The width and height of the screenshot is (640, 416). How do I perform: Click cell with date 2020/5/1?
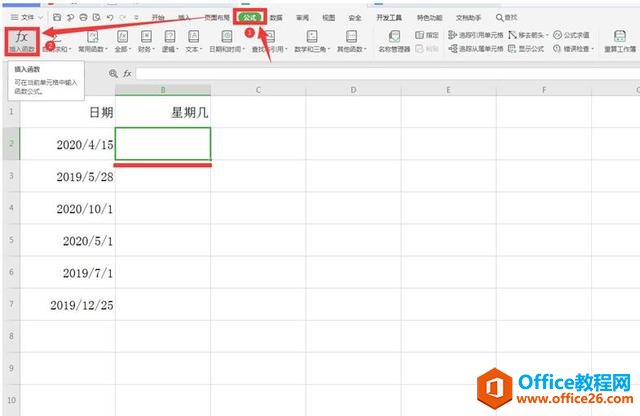68,240
